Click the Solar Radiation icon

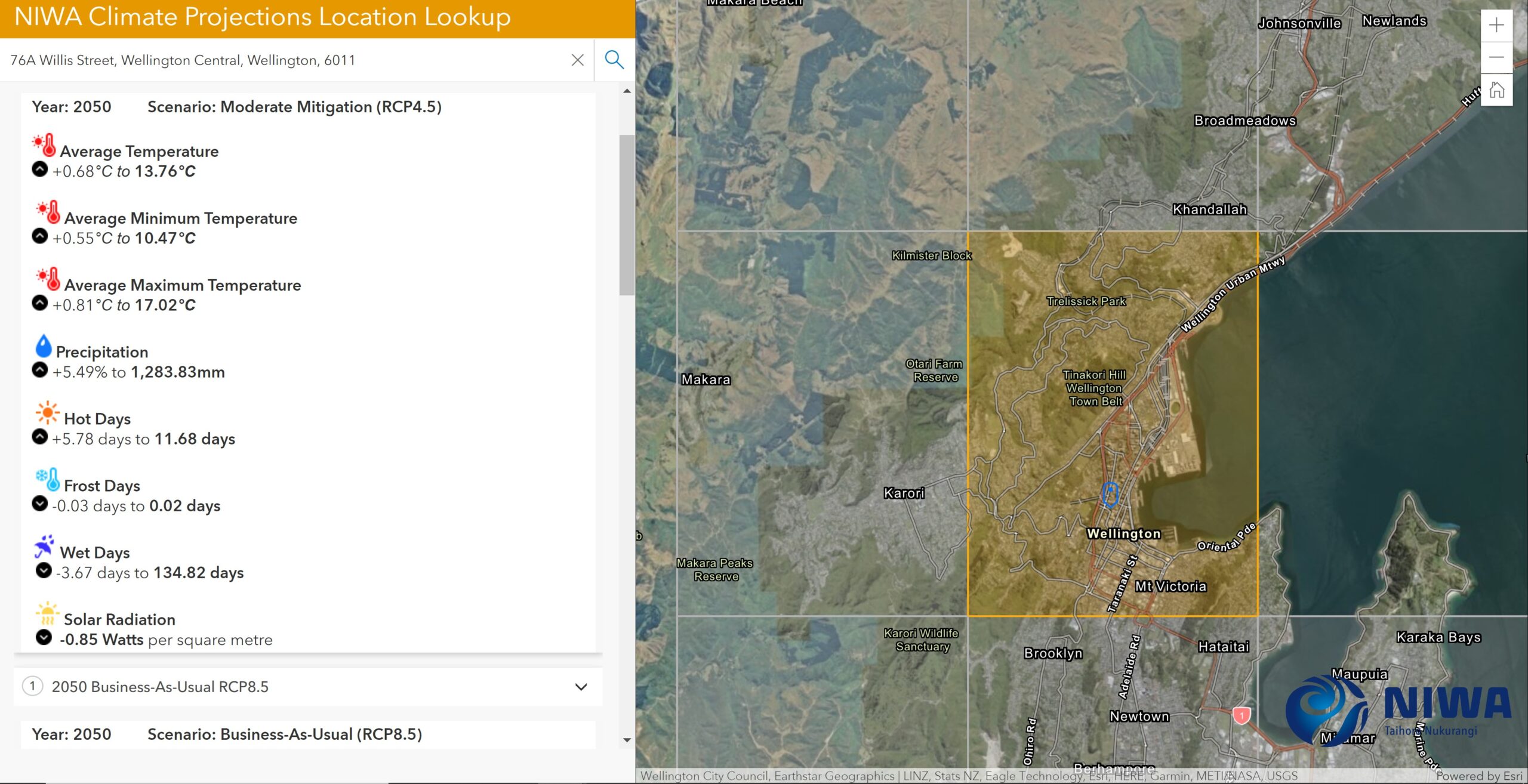[47, 613]
